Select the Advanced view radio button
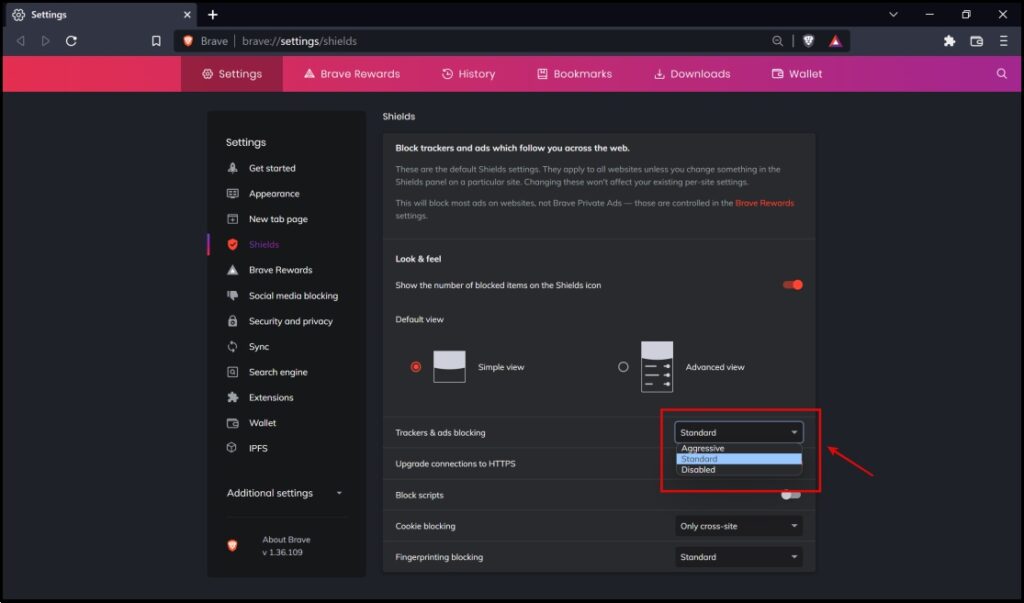1024x603 pixels. 623,367
